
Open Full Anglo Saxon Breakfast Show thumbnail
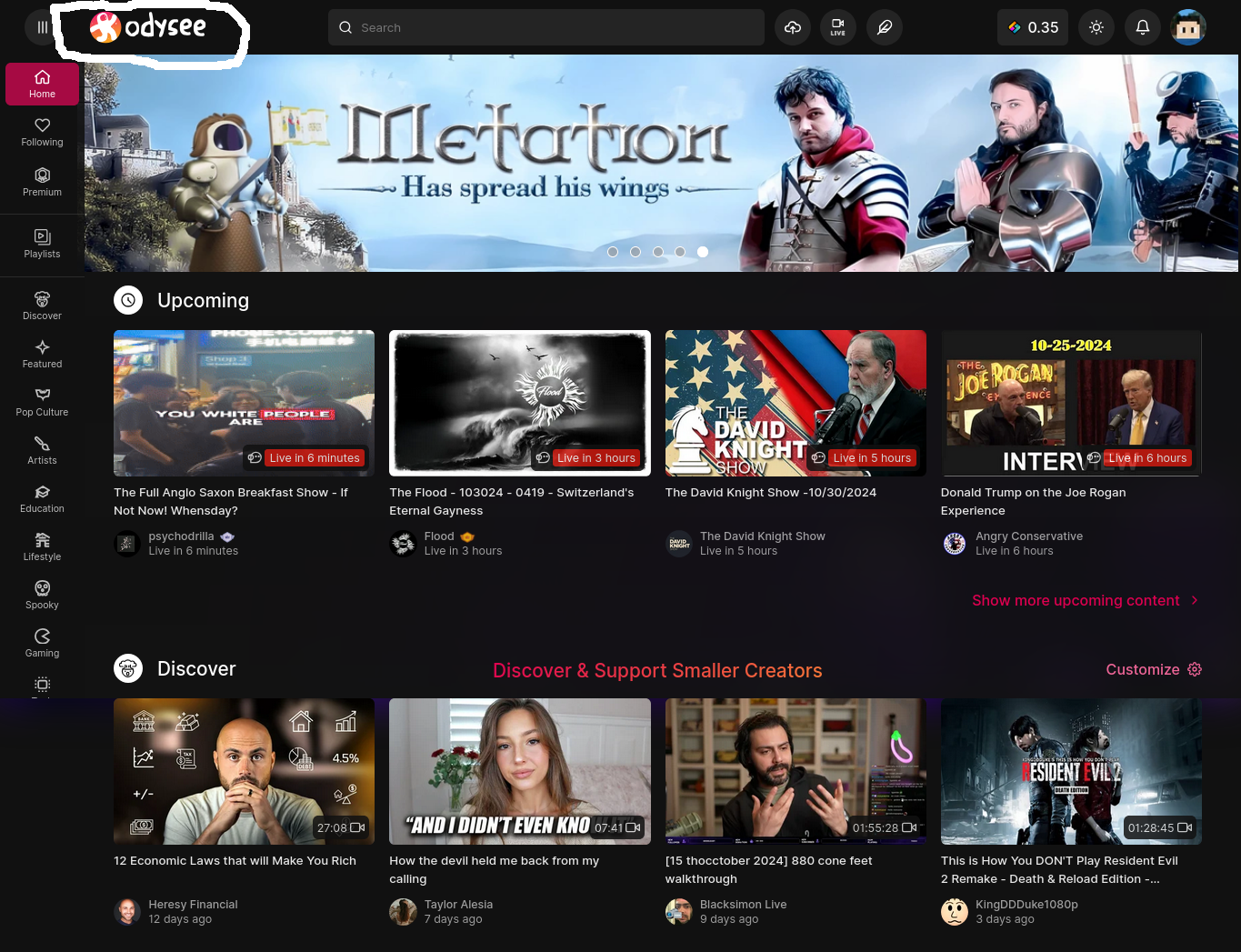click(244, 403)
